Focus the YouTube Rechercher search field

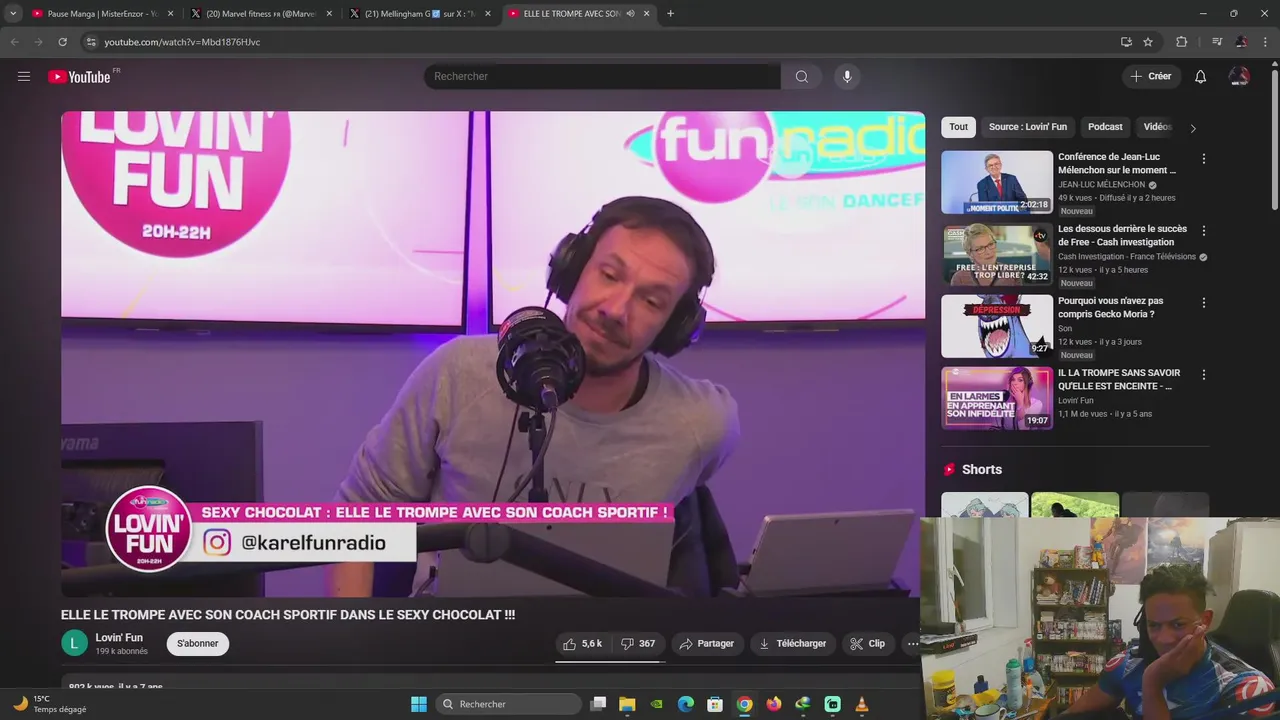pos(602,76)
